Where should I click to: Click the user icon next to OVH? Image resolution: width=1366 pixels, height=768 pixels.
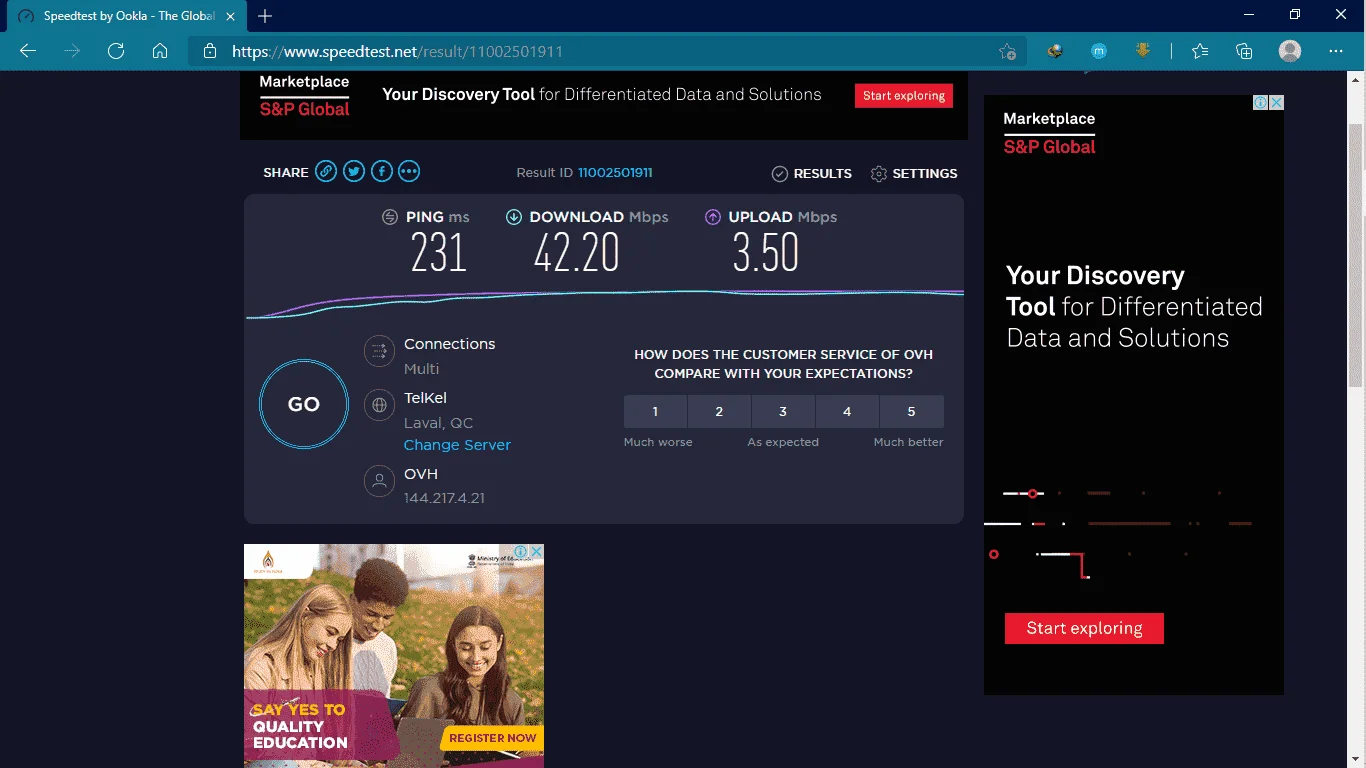pos(379,481)
